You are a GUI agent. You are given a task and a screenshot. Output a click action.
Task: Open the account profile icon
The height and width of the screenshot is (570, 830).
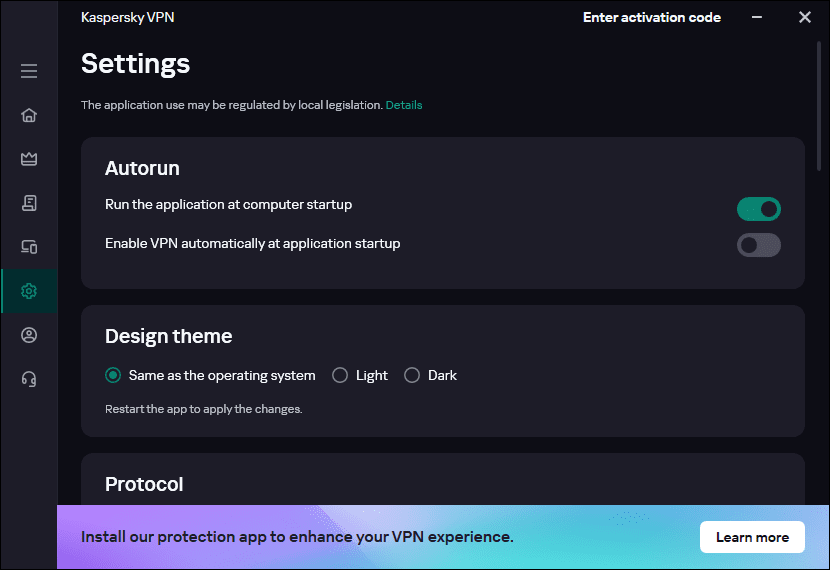[29, 335]
